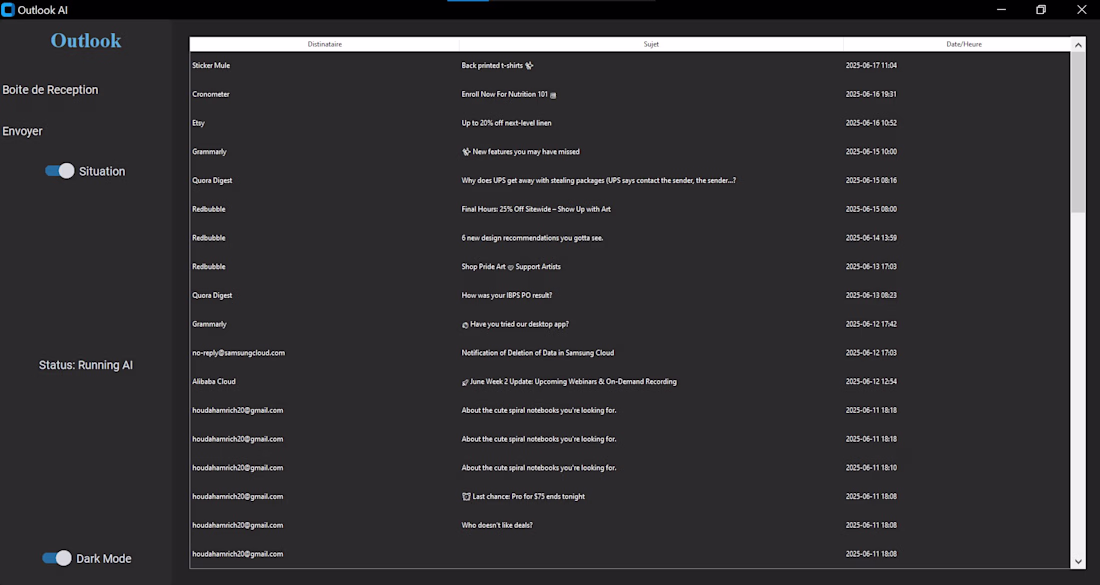This screenshot has width=1100, height=585.
Task: Close the Outlook AI window
Action: 1081,10
